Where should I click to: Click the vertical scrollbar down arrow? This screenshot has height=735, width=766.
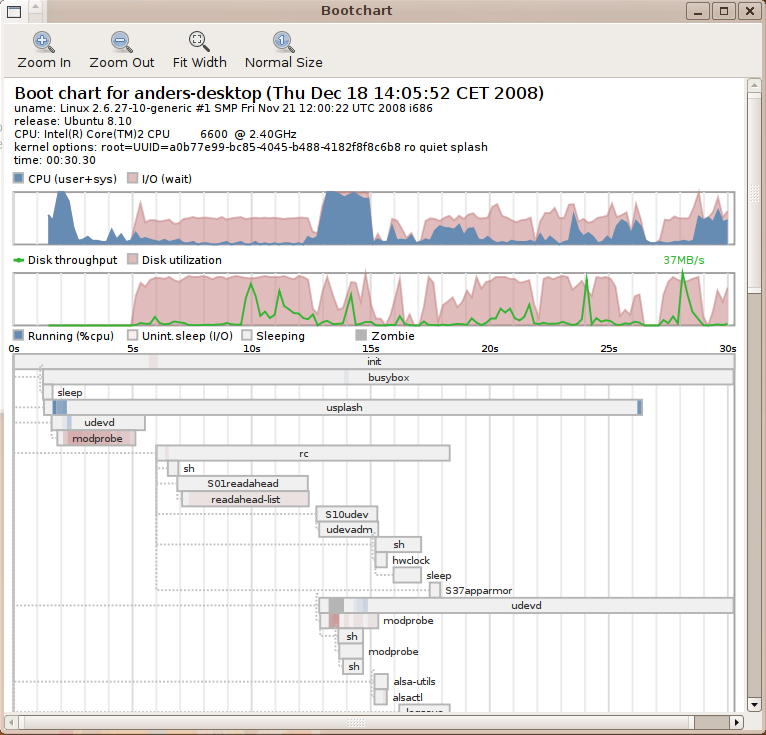(x=754, y=705)
